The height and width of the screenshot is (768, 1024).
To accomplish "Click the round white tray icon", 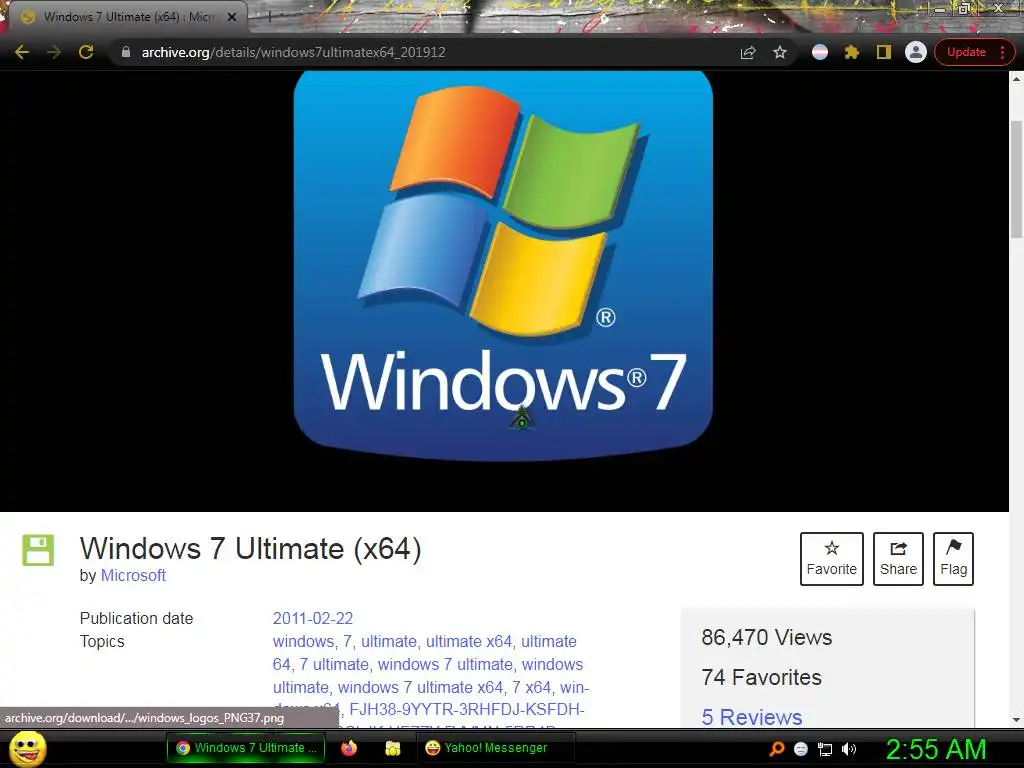I will 801,750.
